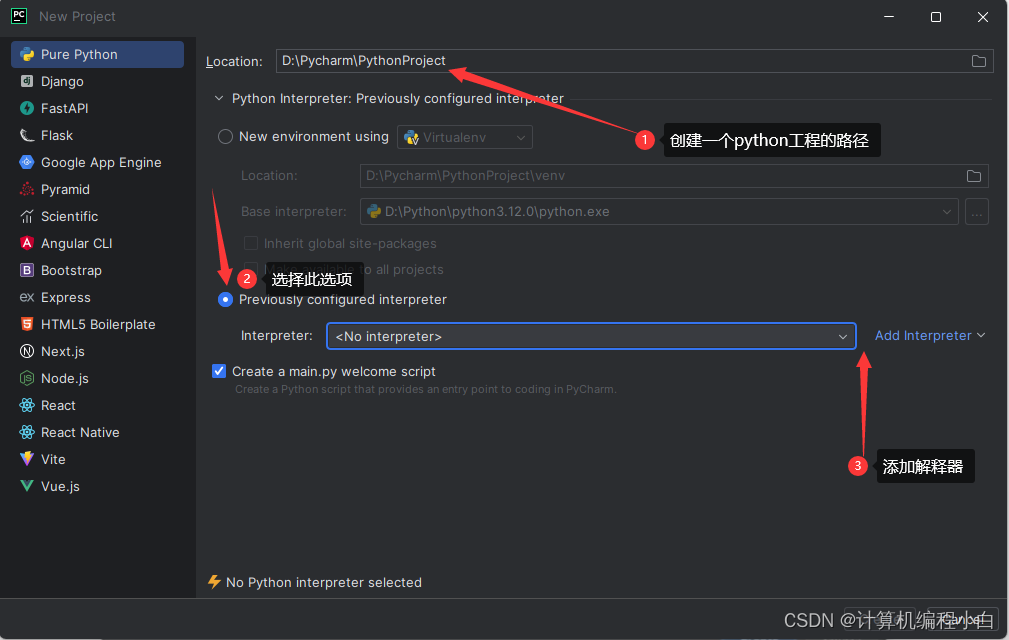Image resolution: width=1009 pixels, height=640 pixels.
Task: Open the <No interpreter> dropdown
Action: coord(591,336)
